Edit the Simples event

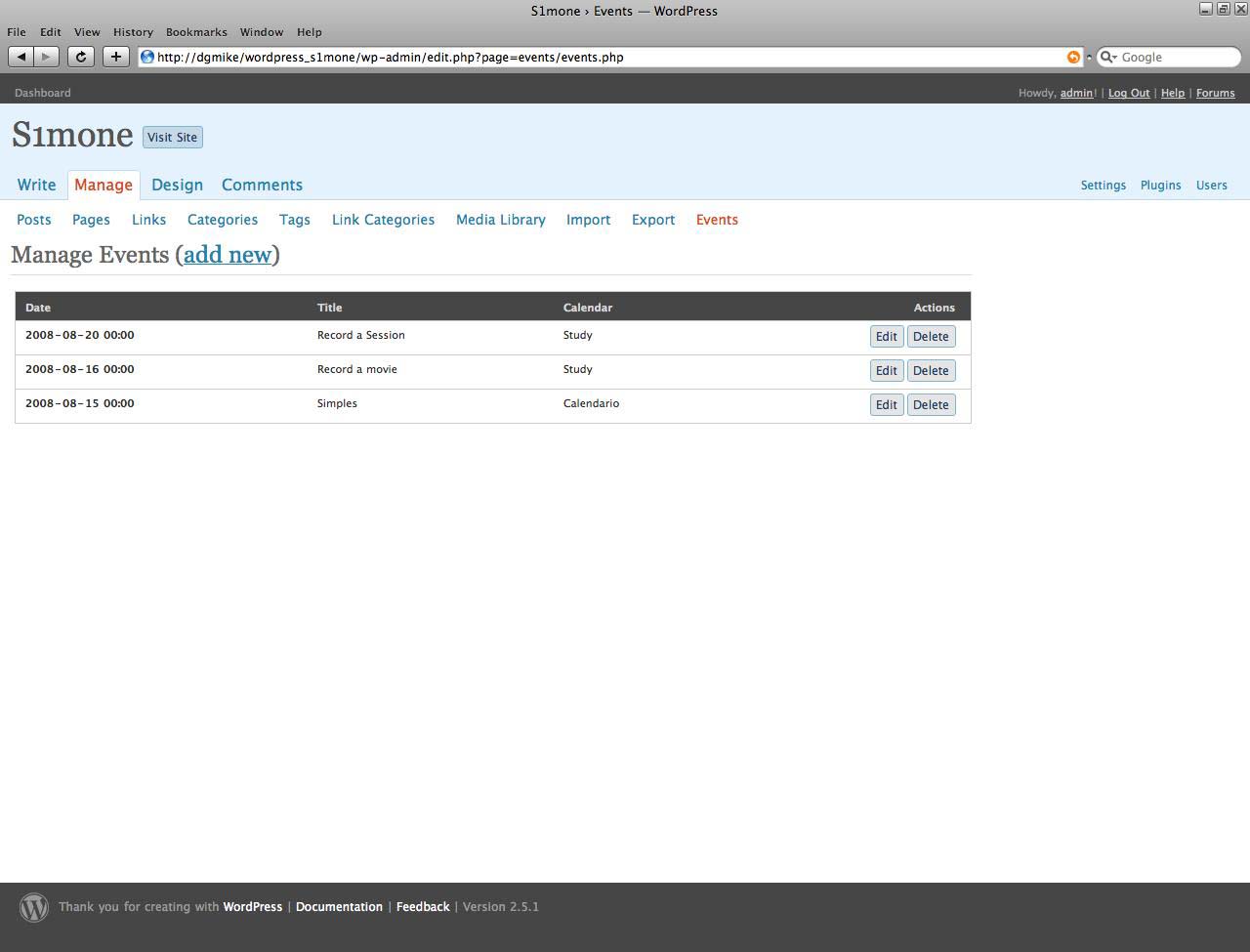pyautogui.click(x=887, y=404)
